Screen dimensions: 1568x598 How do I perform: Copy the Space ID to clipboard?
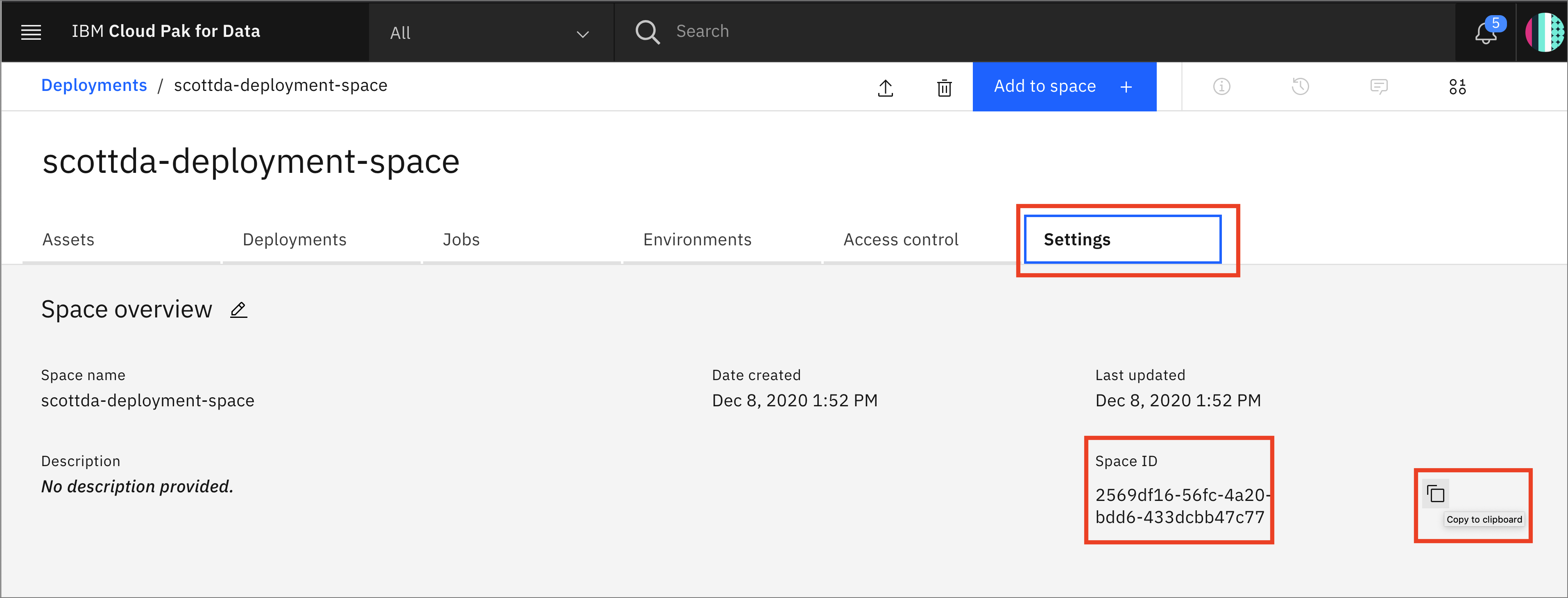[1436, 493]
